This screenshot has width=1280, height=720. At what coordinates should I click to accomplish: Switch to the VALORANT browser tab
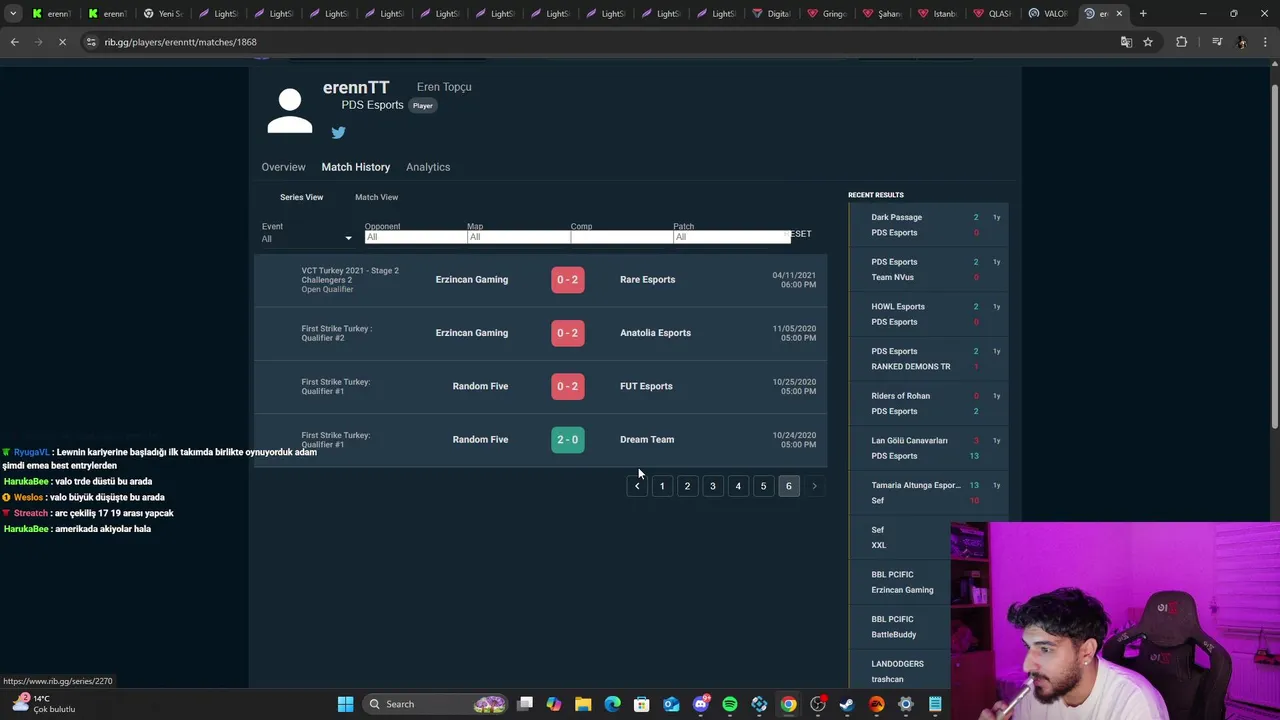[x=1048, y=13]
